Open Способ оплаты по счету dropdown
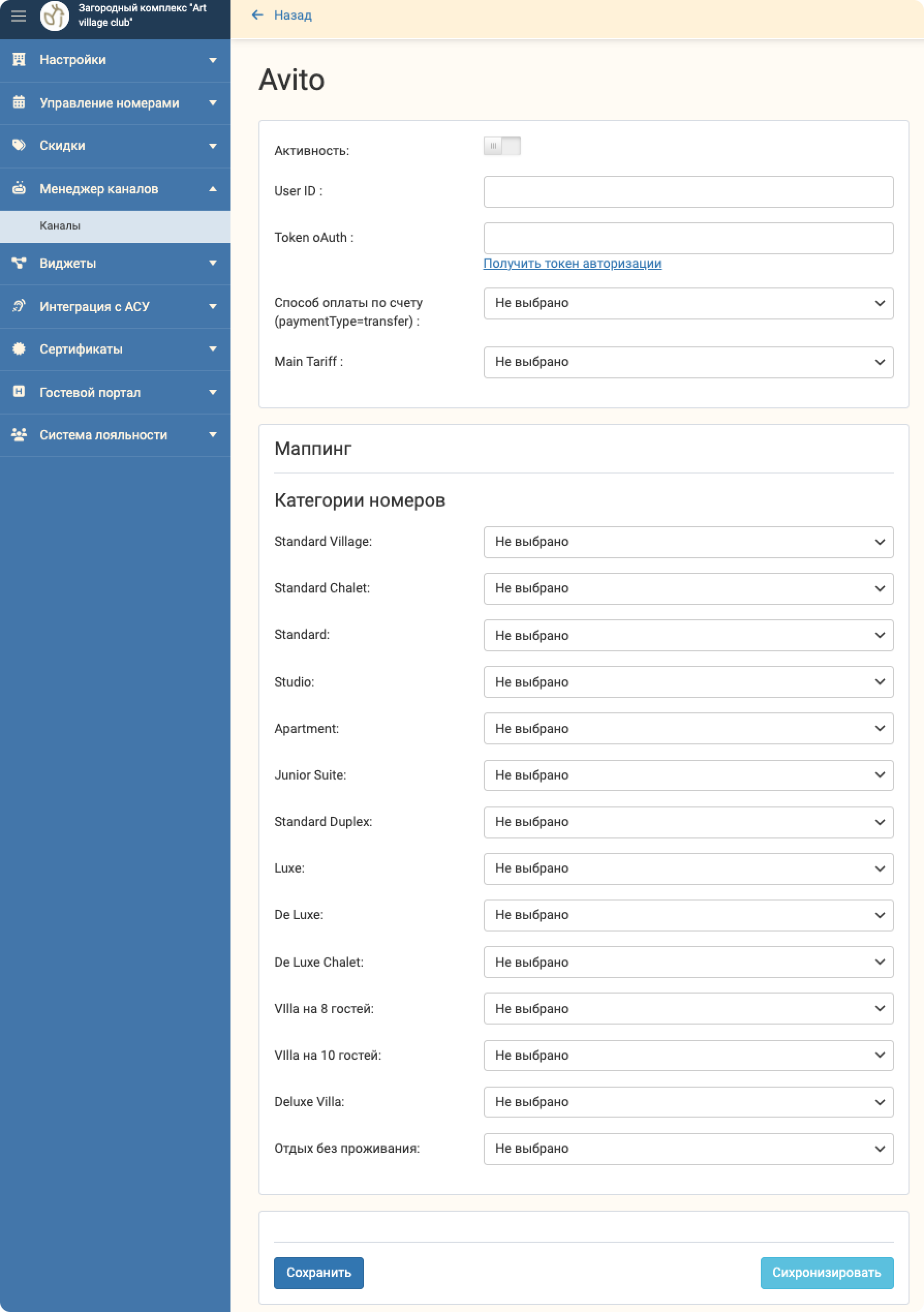 pos(688,303)
